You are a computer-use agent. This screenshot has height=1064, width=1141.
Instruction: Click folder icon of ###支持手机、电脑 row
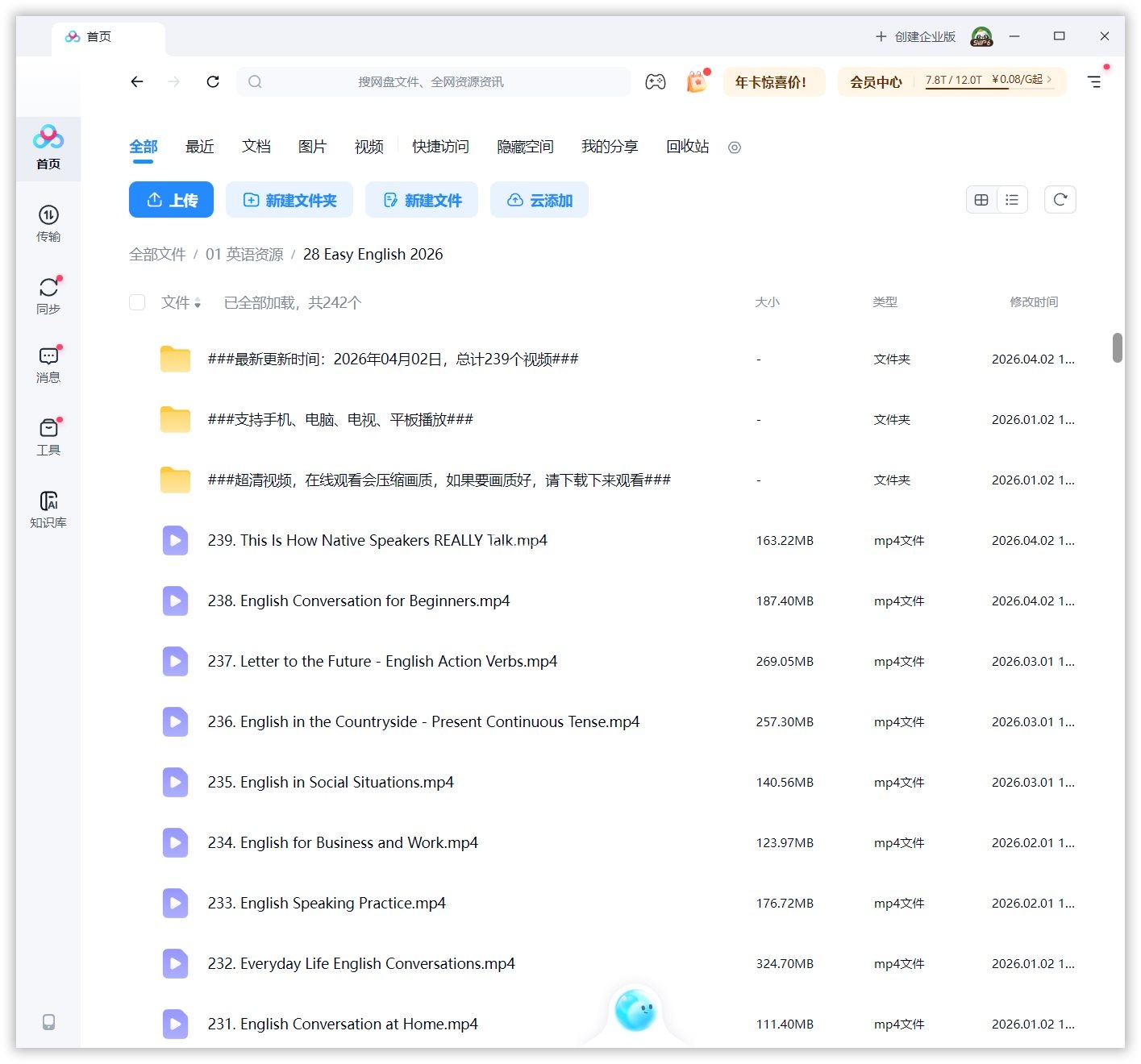coord(175,419)
